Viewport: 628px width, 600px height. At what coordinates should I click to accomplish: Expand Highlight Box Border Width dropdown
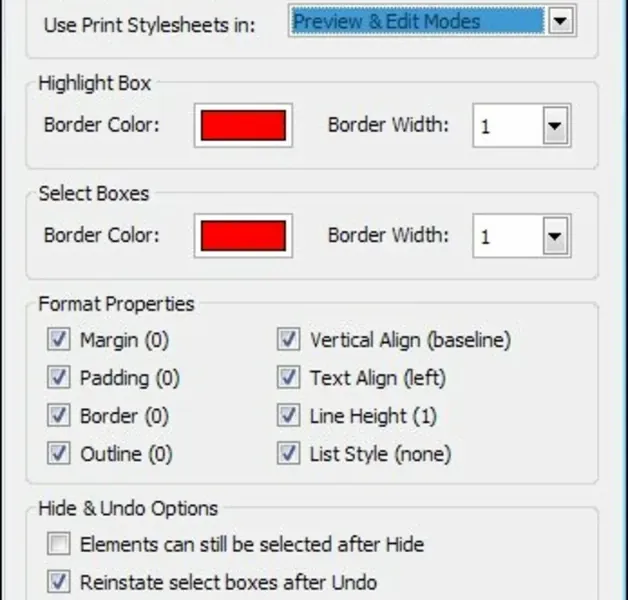[x=555, y=126]
